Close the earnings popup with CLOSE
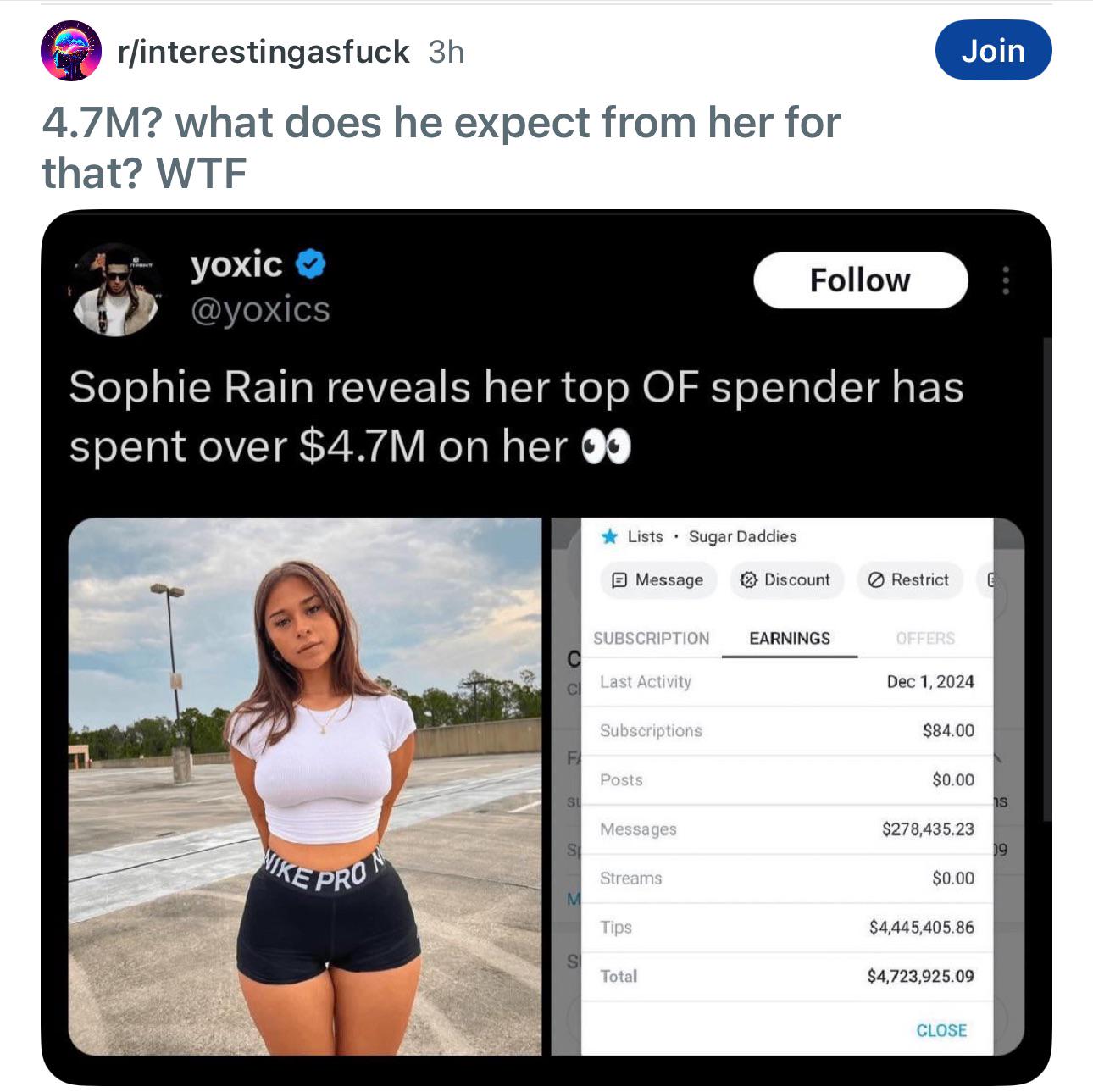 tap(941, 1030)
